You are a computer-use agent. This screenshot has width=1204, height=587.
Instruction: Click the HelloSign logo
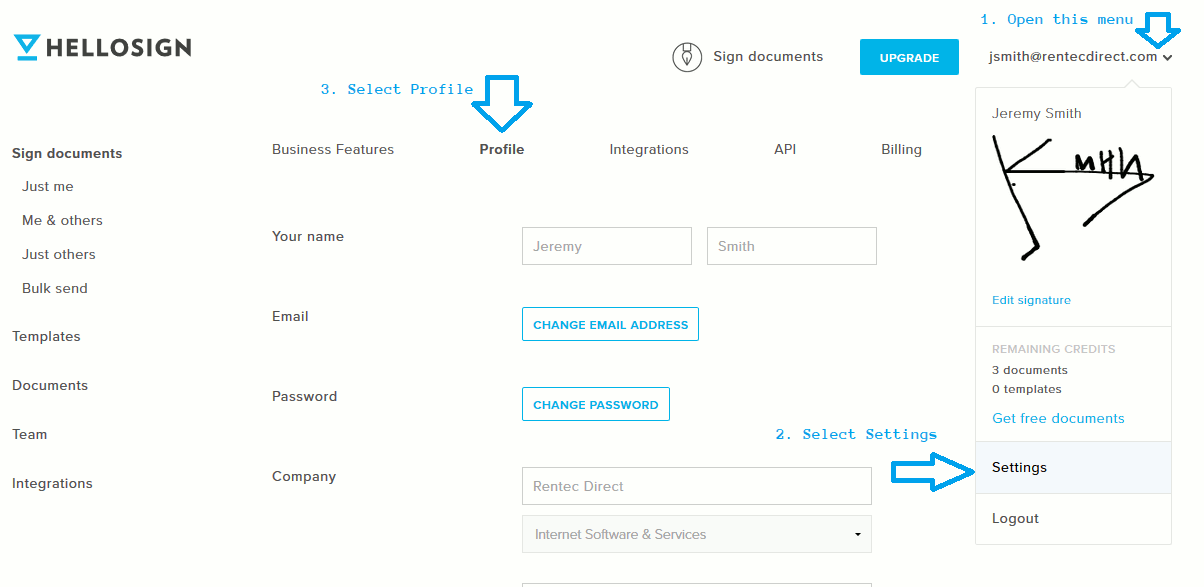[x=102, y=47]
